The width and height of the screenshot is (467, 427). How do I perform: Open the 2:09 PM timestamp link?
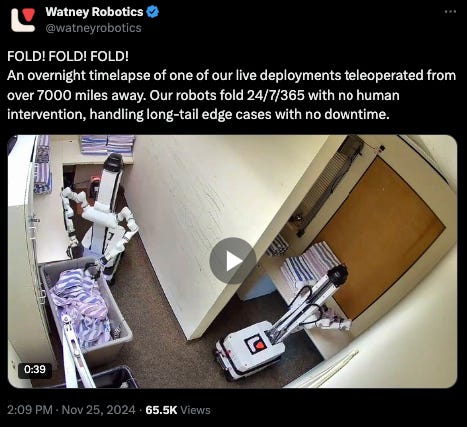point(30,410)
